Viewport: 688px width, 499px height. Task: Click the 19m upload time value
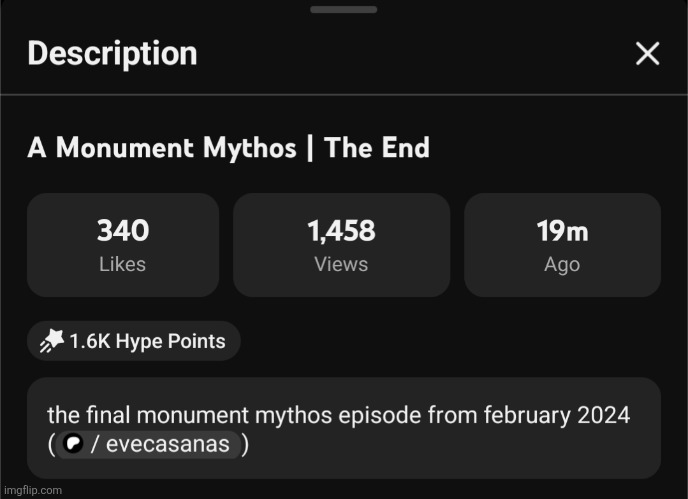pos(562,232)
